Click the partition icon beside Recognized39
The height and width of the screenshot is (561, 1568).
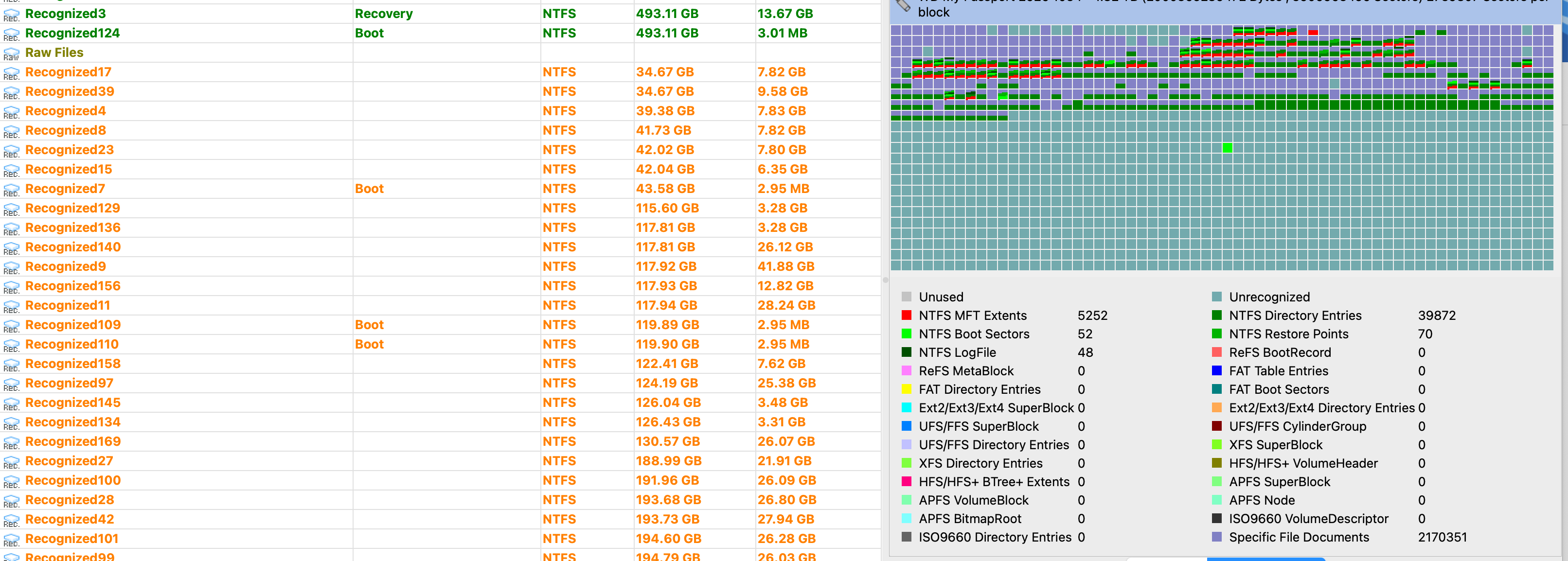11,92
